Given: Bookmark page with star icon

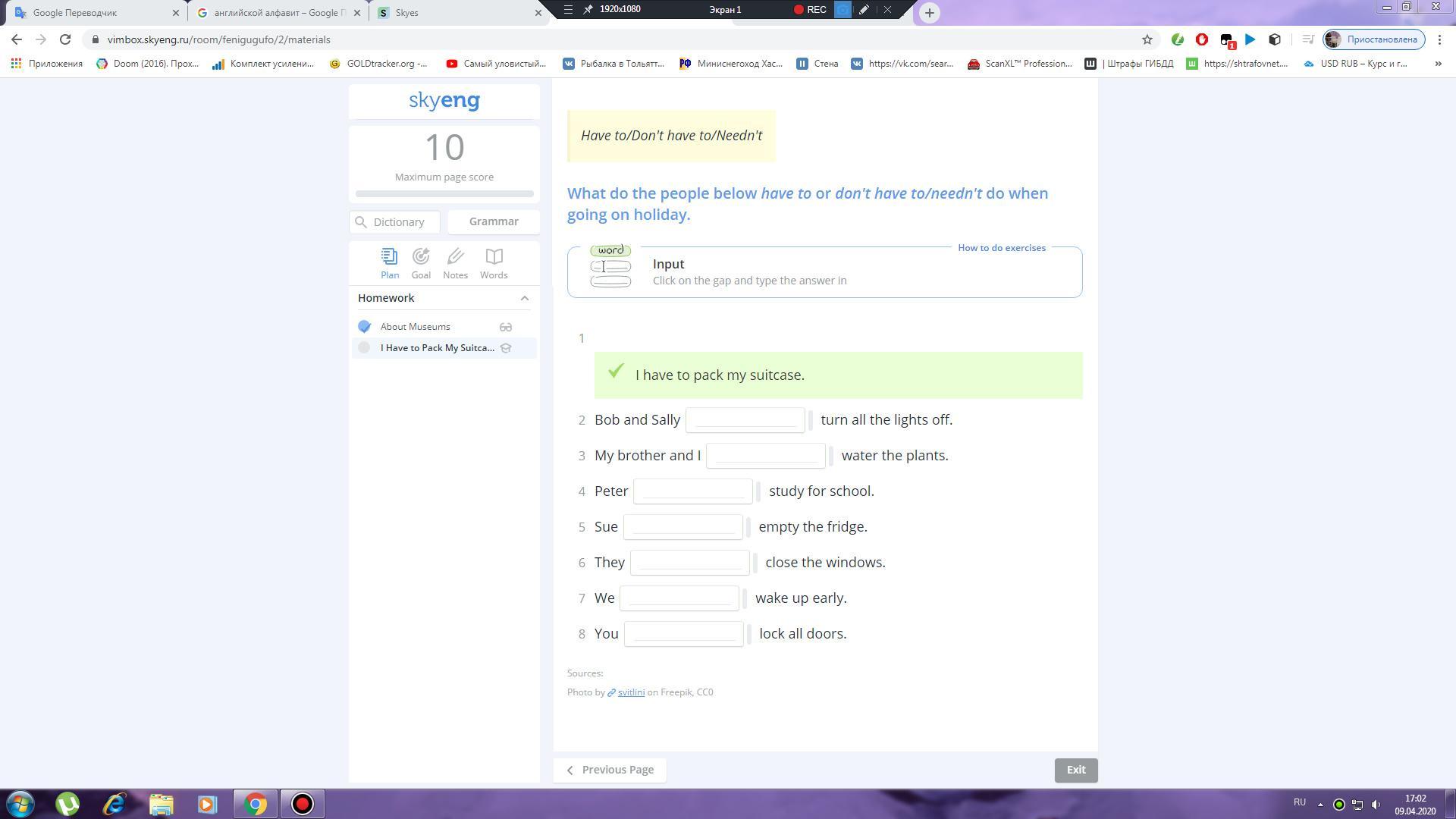Looking at the screenshot, I should pyautogui.click(x=1147, y=39).
